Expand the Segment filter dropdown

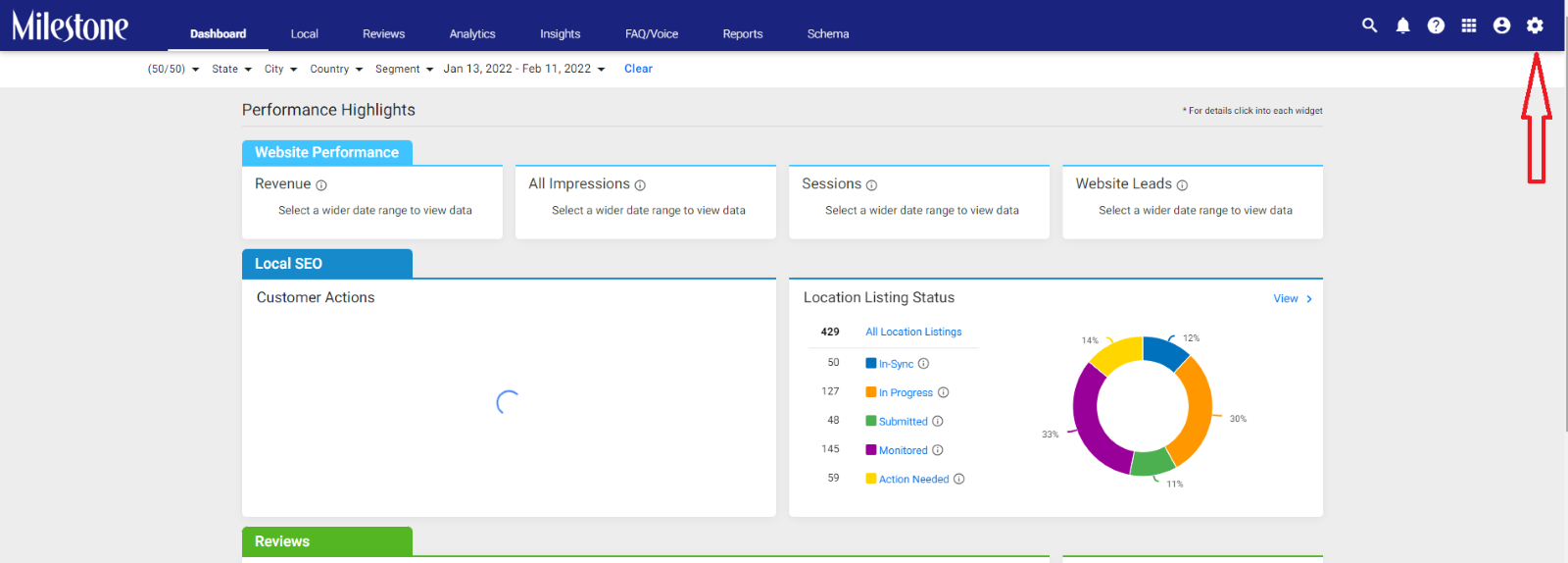pos(404,69)
